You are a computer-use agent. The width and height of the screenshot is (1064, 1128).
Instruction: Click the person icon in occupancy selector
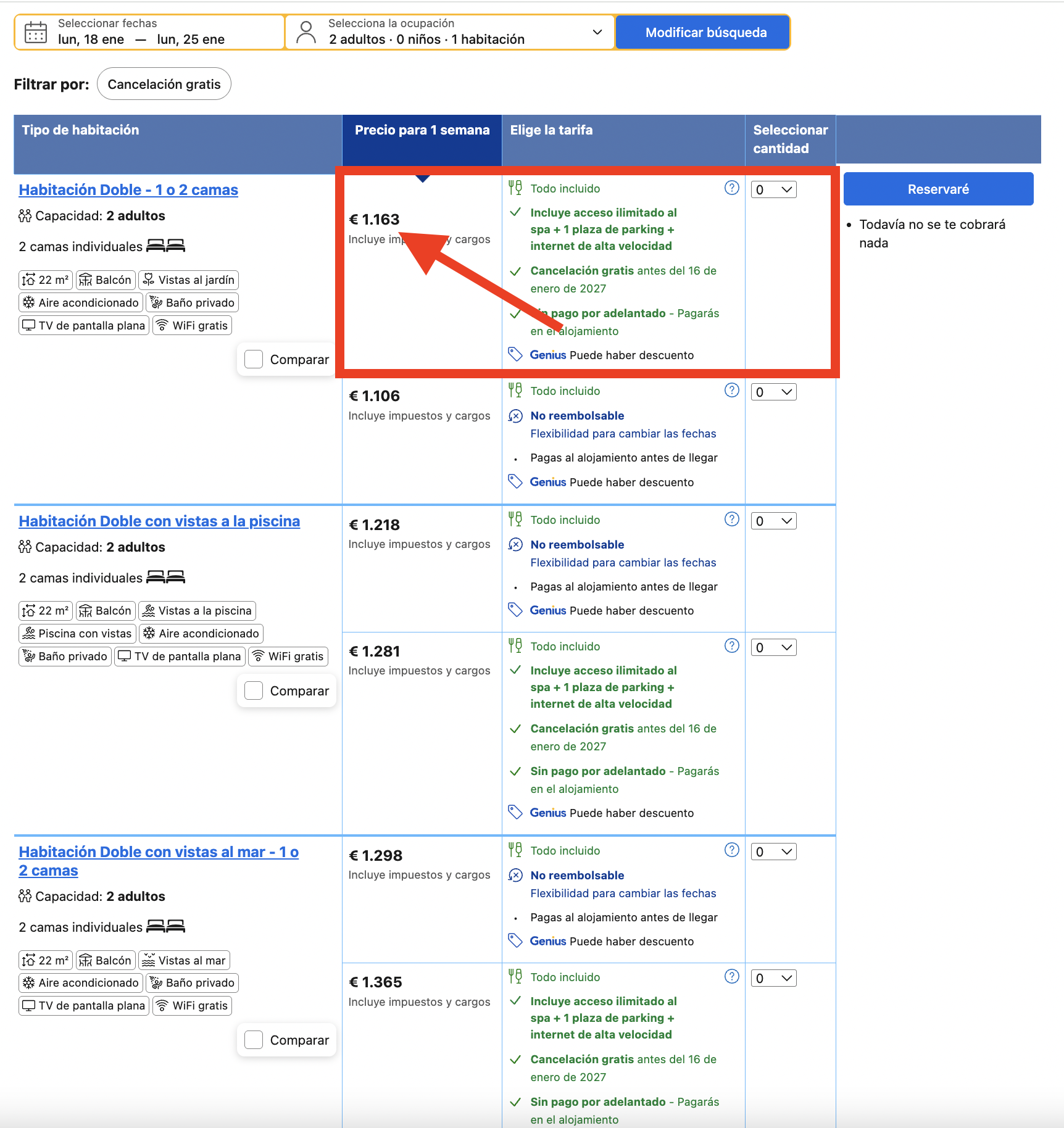305,32
